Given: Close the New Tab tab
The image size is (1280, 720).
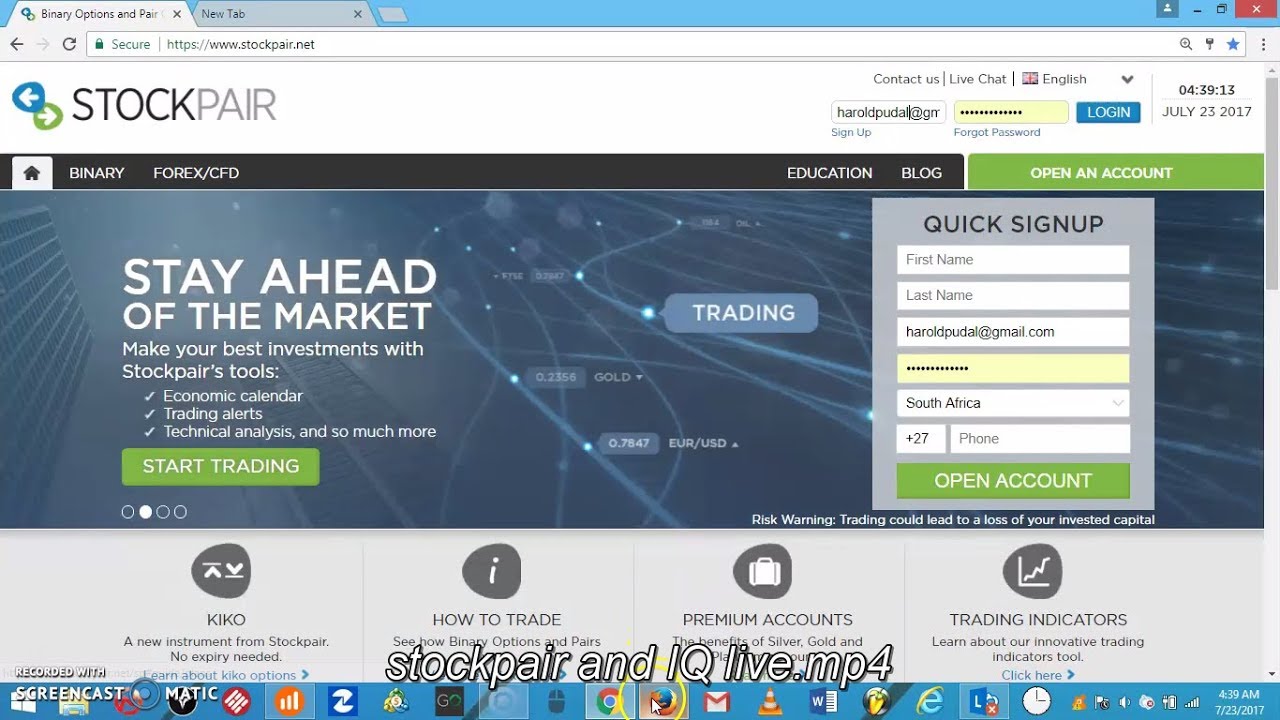Looking at the screenshot, I should tap(358, 14).
